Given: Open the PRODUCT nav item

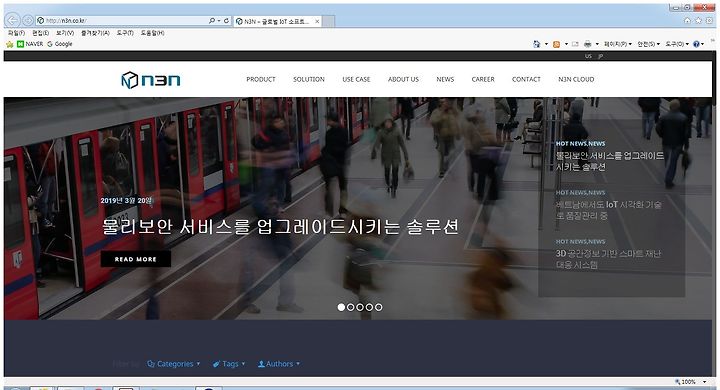Looking at the screenshot, I should [x=261, y=79].
